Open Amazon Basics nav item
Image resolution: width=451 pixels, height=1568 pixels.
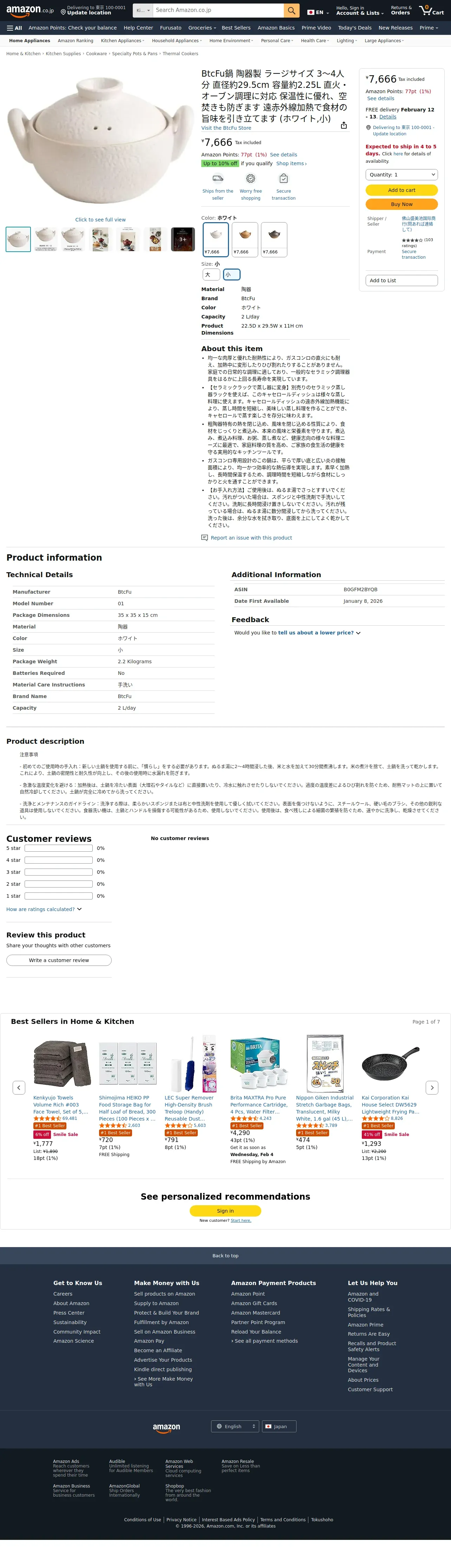click(276, 28)
